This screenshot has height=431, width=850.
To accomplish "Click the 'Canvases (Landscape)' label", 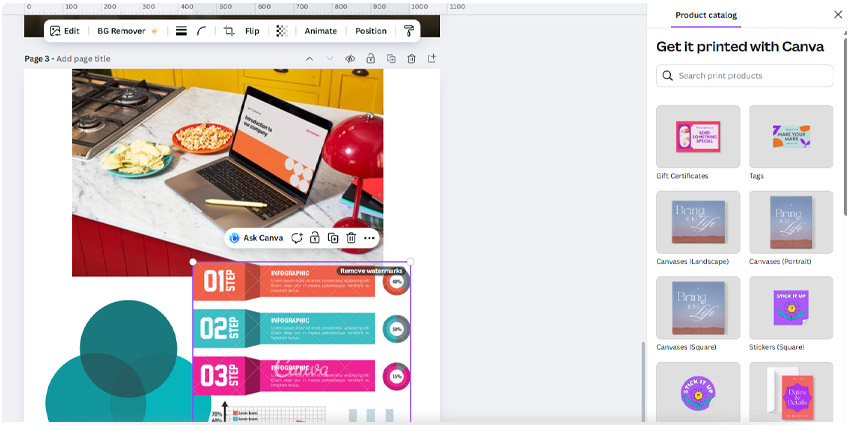I will (x=692, y=262).
